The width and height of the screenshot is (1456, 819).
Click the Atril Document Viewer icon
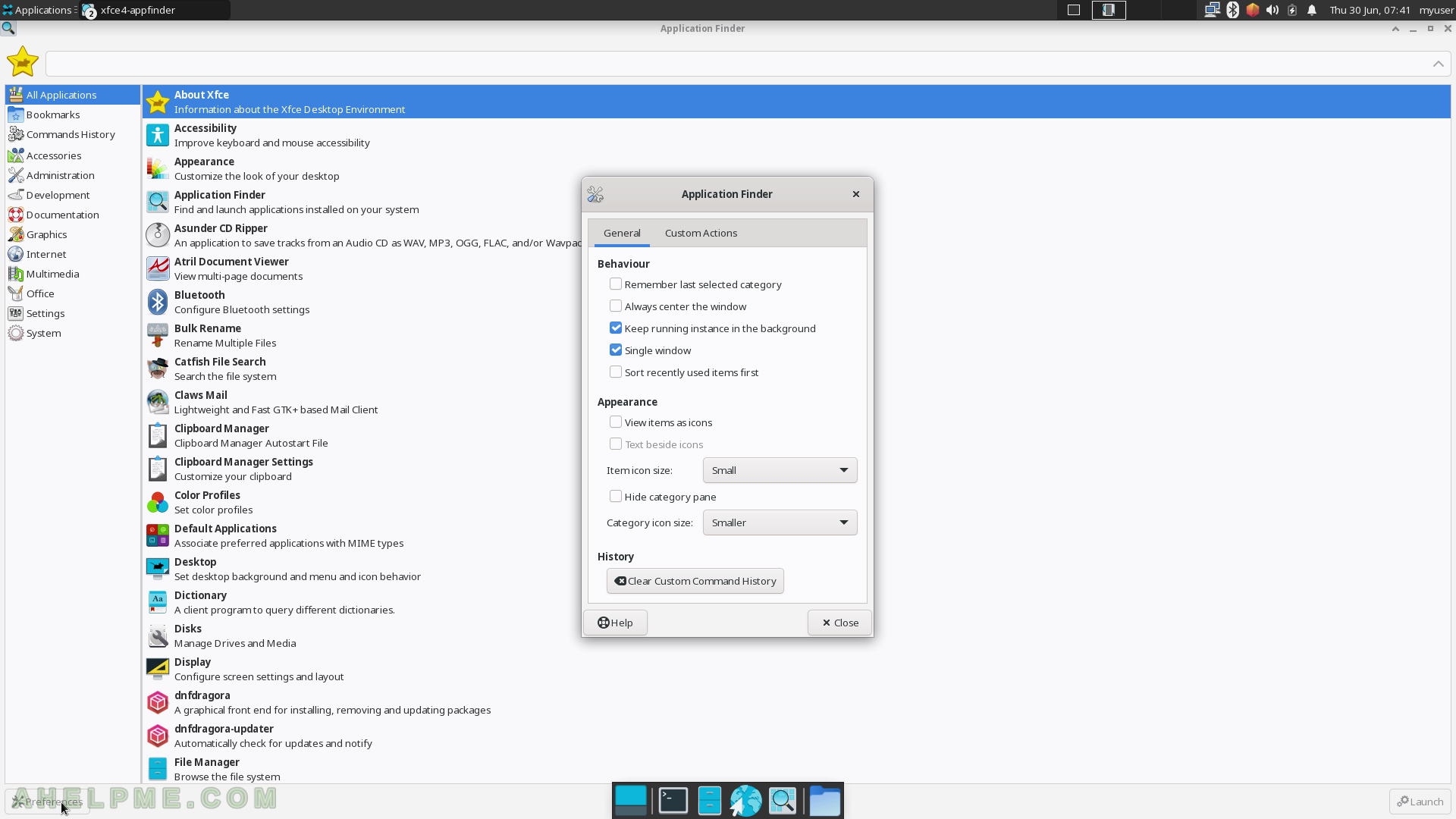pos(158,268)
